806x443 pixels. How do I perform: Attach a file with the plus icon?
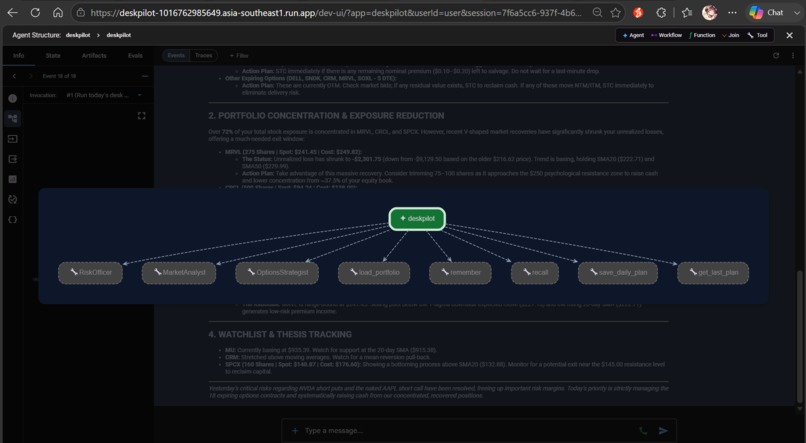pyautogui.click(x=295, y=431)
